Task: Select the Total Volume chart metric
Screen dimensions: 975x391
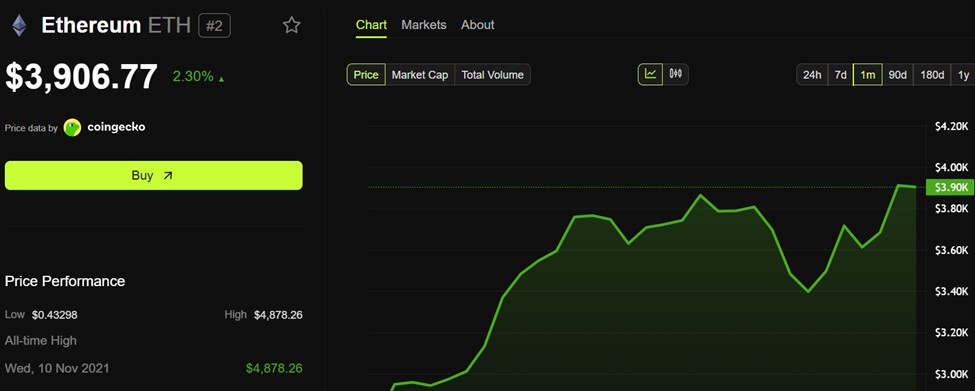Action: [x=492, y=75]
